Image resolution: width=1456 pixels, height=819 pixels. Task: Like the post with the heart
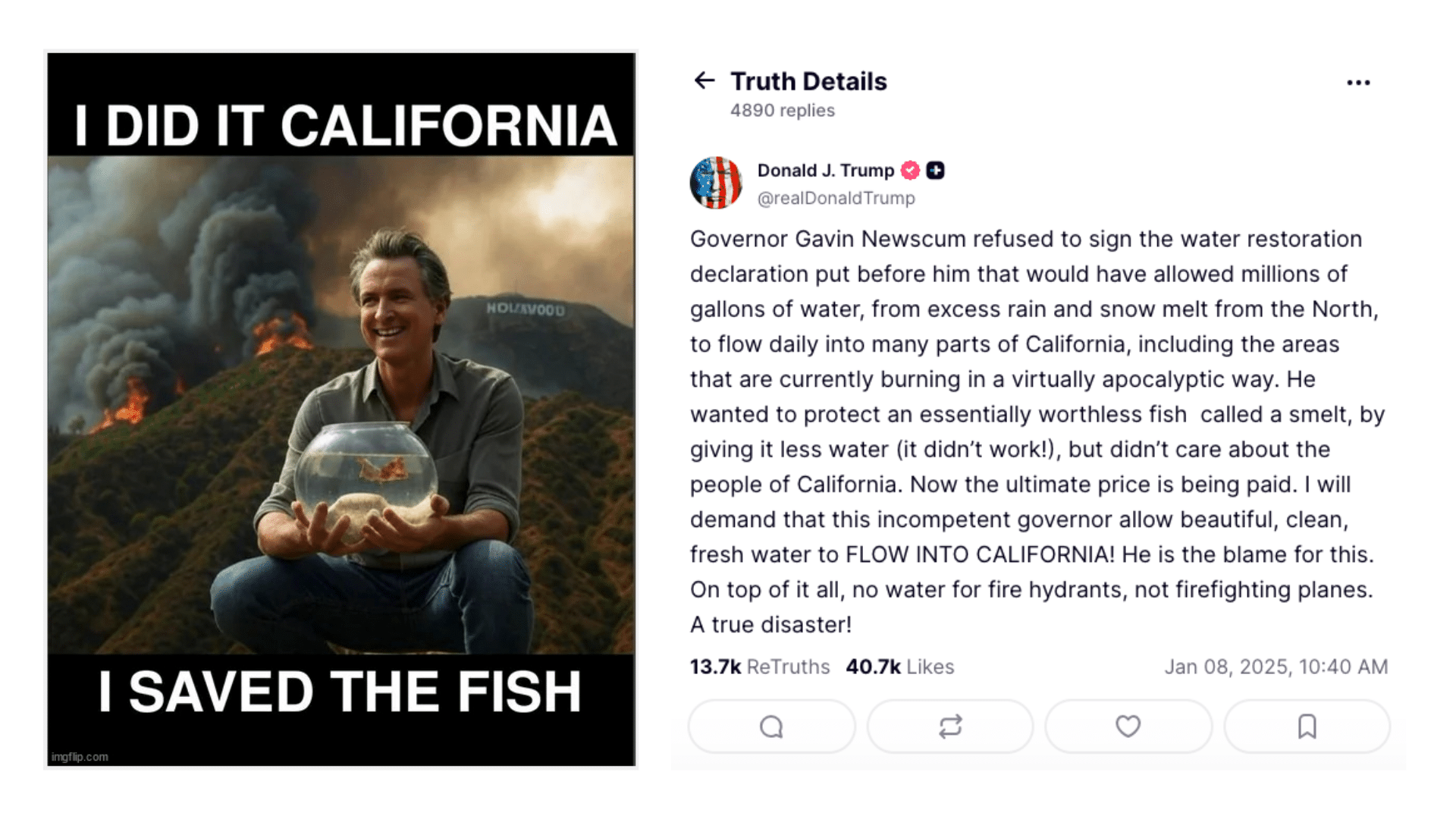[1128, 726]
